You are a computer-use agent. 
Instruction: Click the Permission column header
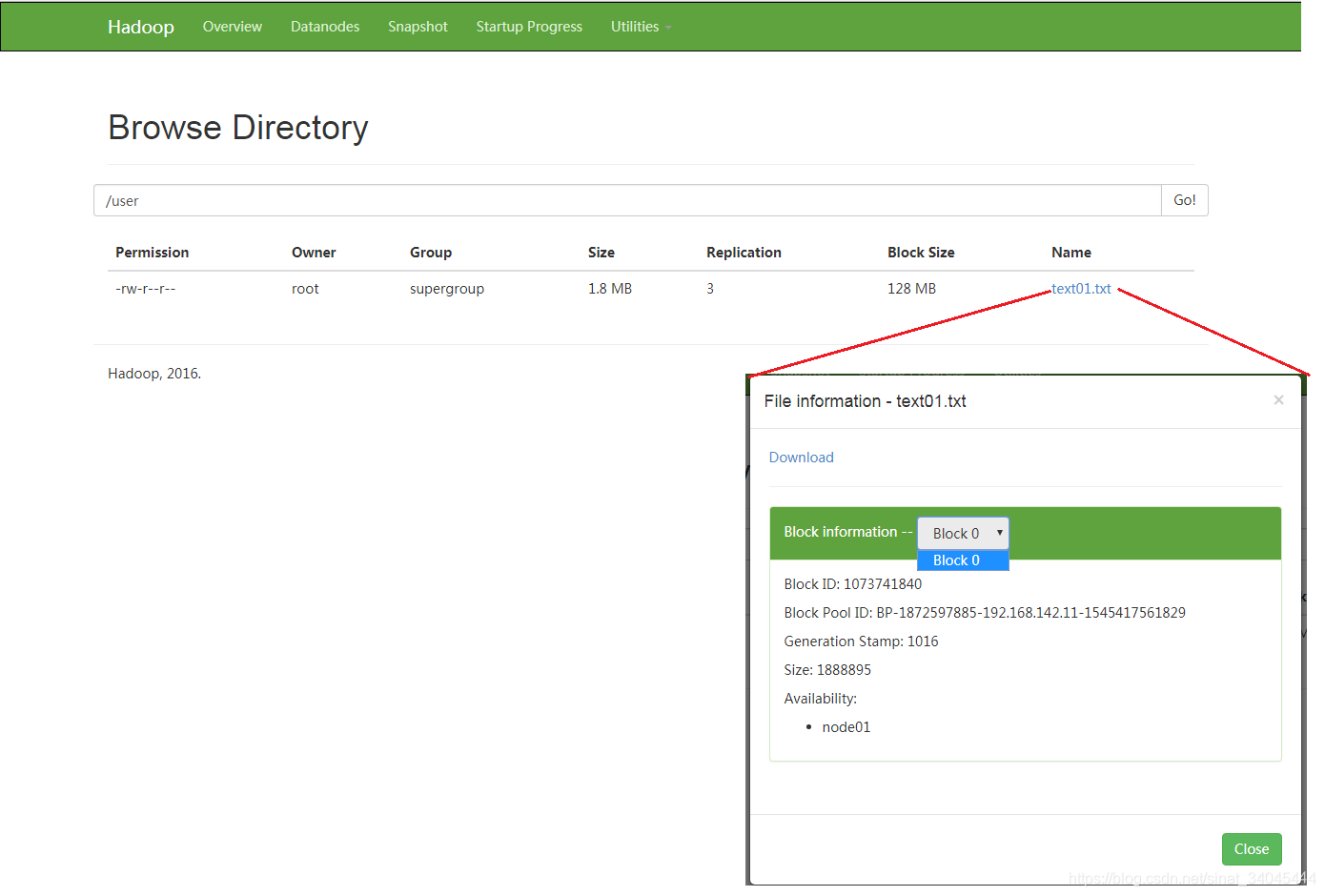tap(153, 253)
